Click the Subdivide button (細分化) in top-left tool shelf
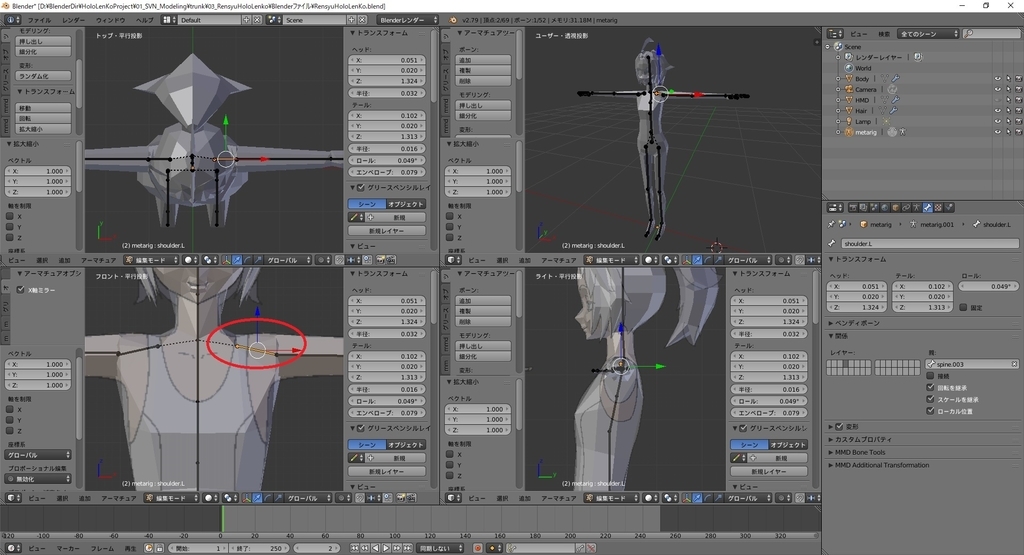 pyautogui.click(x=43, y=52)
